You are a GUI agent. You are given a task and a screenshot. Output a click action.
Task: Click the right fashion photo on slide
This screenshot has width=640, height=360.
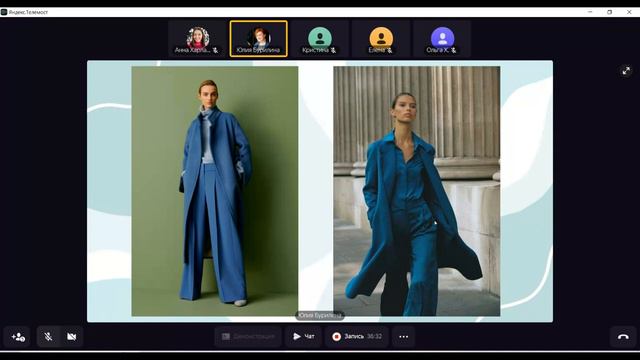417,191
